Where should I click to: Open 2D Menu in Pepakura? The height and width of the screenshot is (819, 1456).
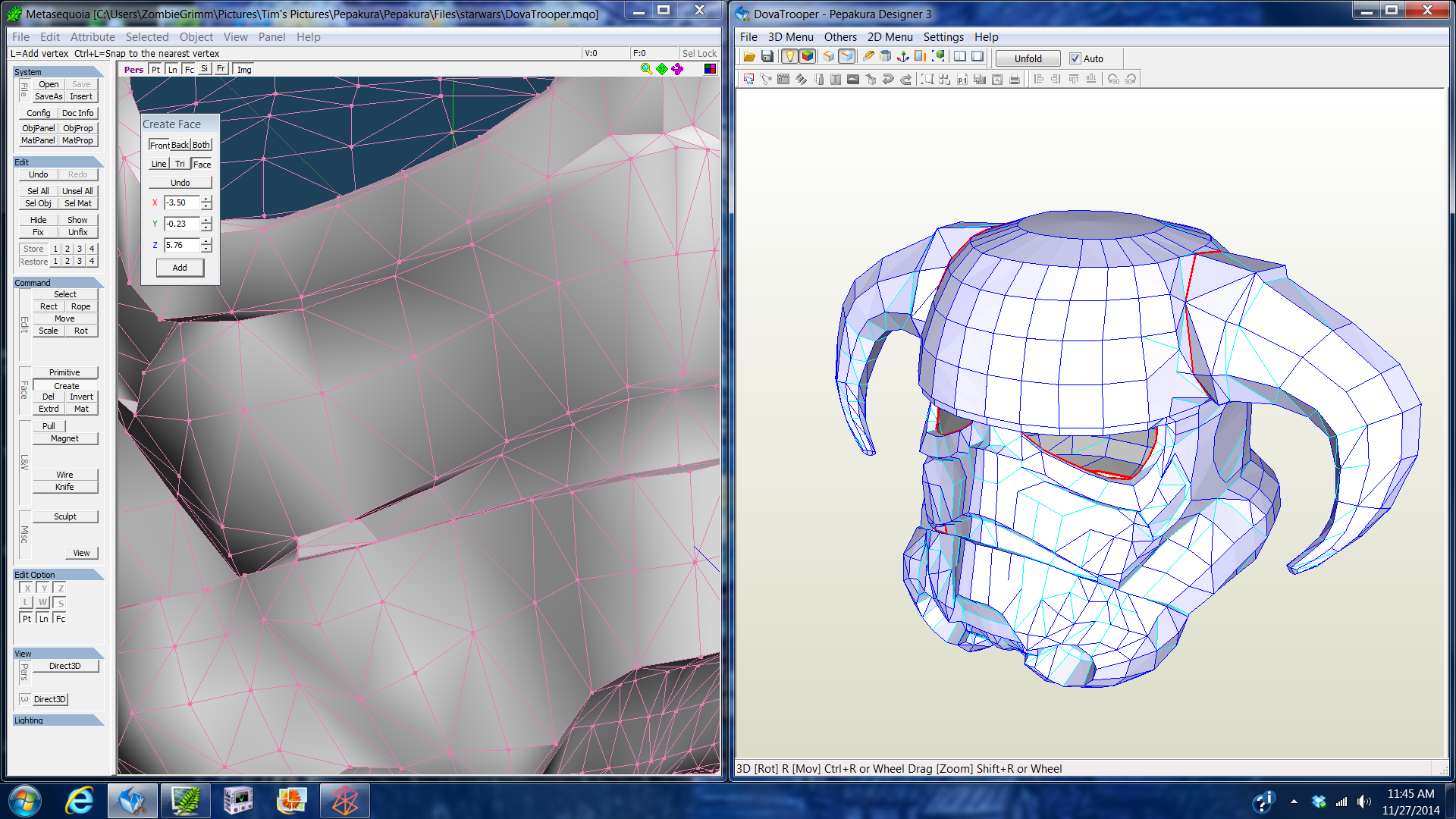(890, 36)
